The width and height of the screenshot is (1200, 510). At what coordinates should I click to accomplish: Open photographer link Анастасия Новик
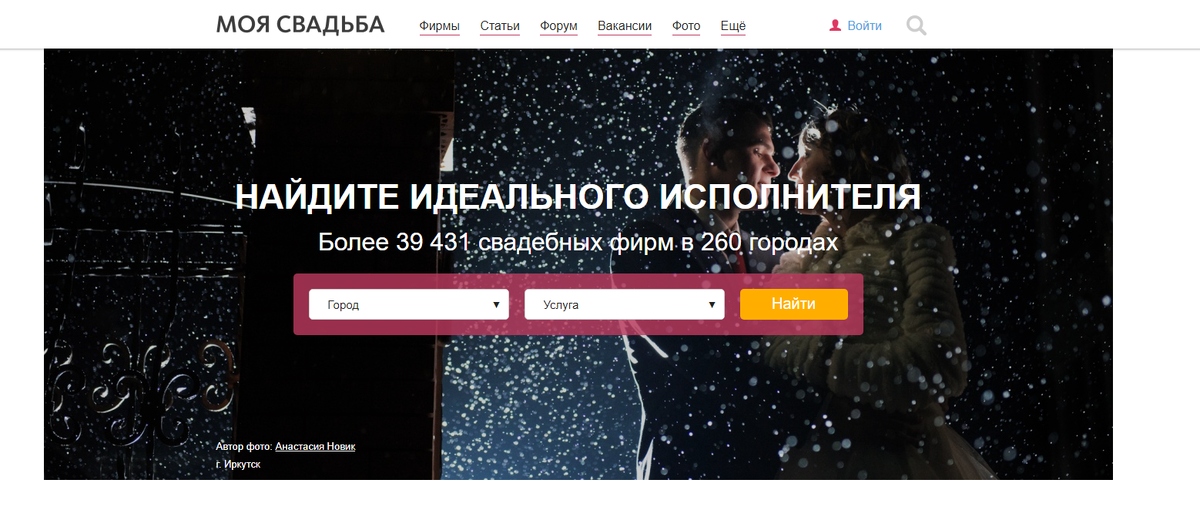tap(315, 446)
